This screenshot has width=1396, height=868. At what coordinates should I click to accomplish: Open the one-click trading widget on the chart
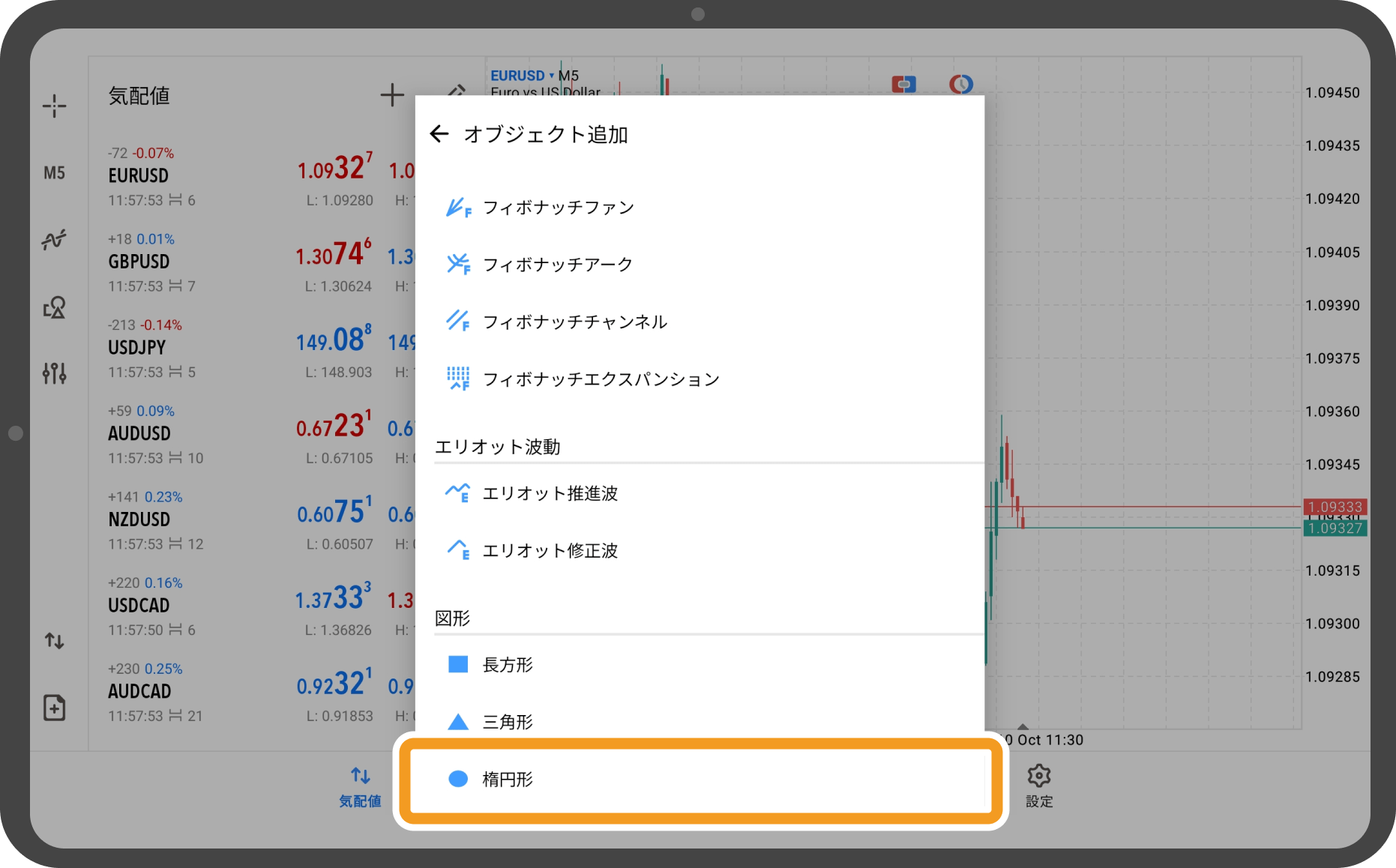(x=903, y=84)
